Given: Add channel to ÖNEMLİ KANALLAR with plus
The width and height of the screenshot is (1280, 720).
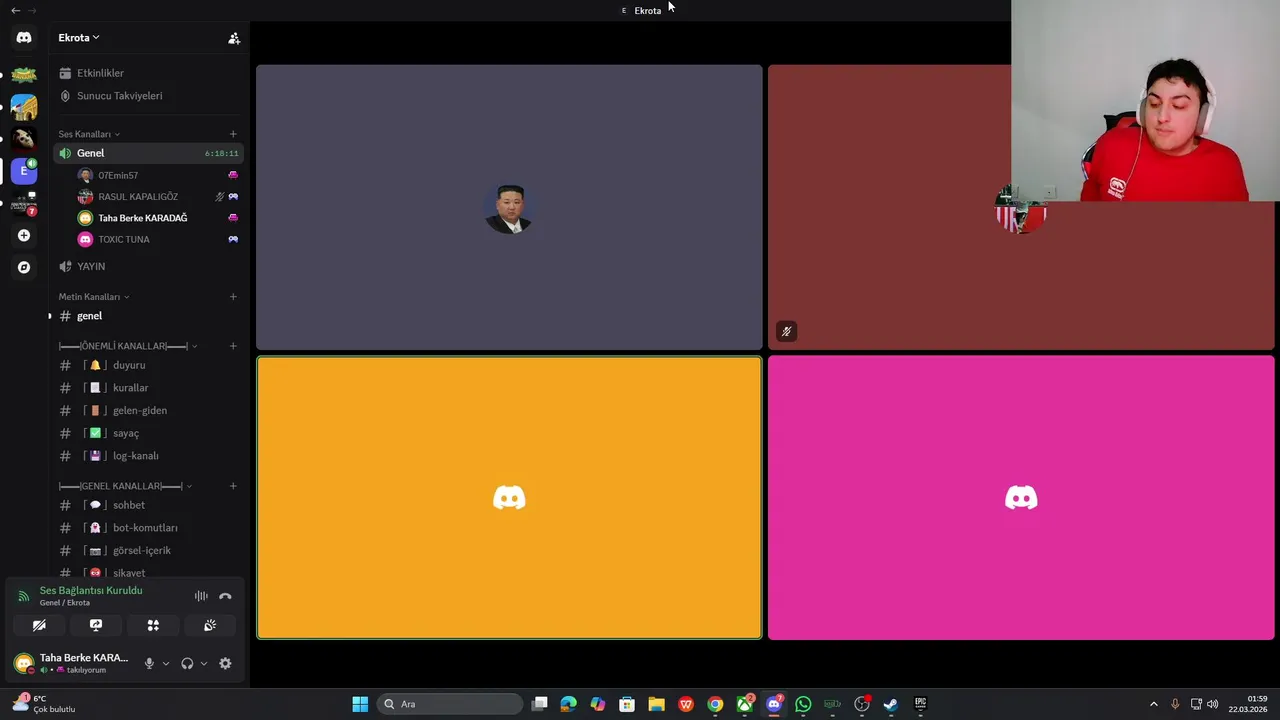Looking at the screenshot, I should click(x=233, y=346).
